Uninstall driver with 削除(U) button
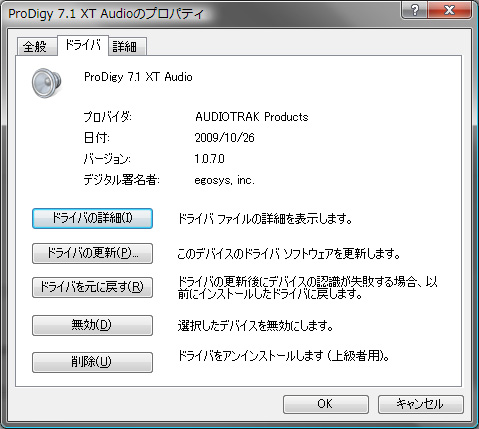This screenshot has width=479, height=429. pos(92,362)
